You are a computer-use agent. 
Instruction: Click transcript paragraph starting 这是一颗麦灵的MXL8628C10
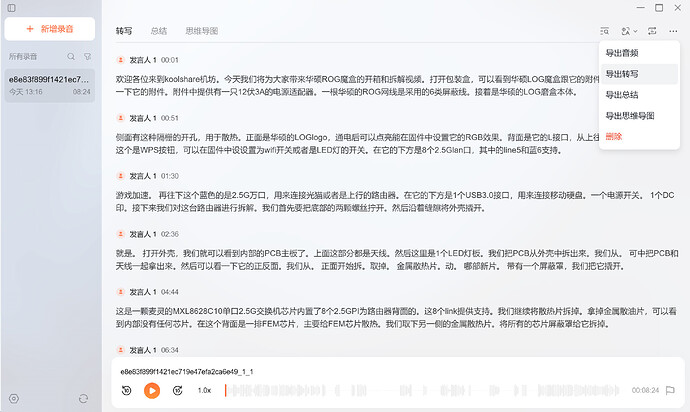pos(396,317)
